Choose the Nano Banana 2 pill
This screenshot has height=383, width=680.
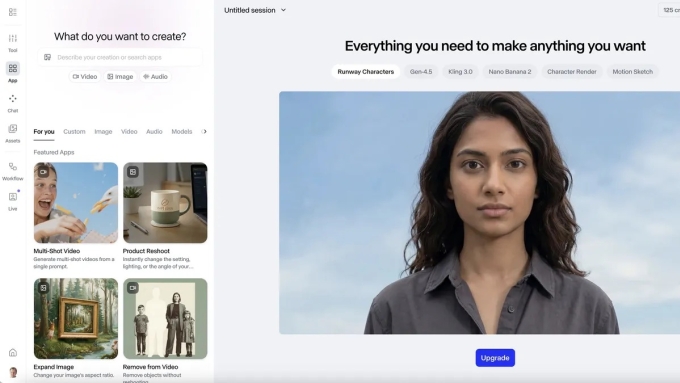coord(510,72)
